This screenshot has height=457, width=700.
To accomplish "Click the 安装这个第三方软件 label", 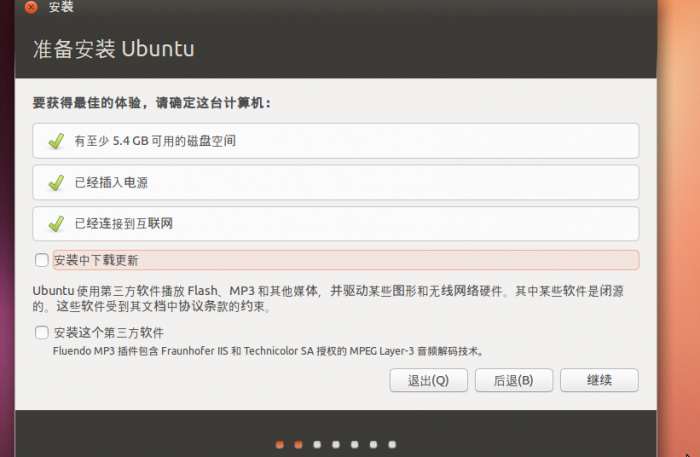I will coord(109,332).
